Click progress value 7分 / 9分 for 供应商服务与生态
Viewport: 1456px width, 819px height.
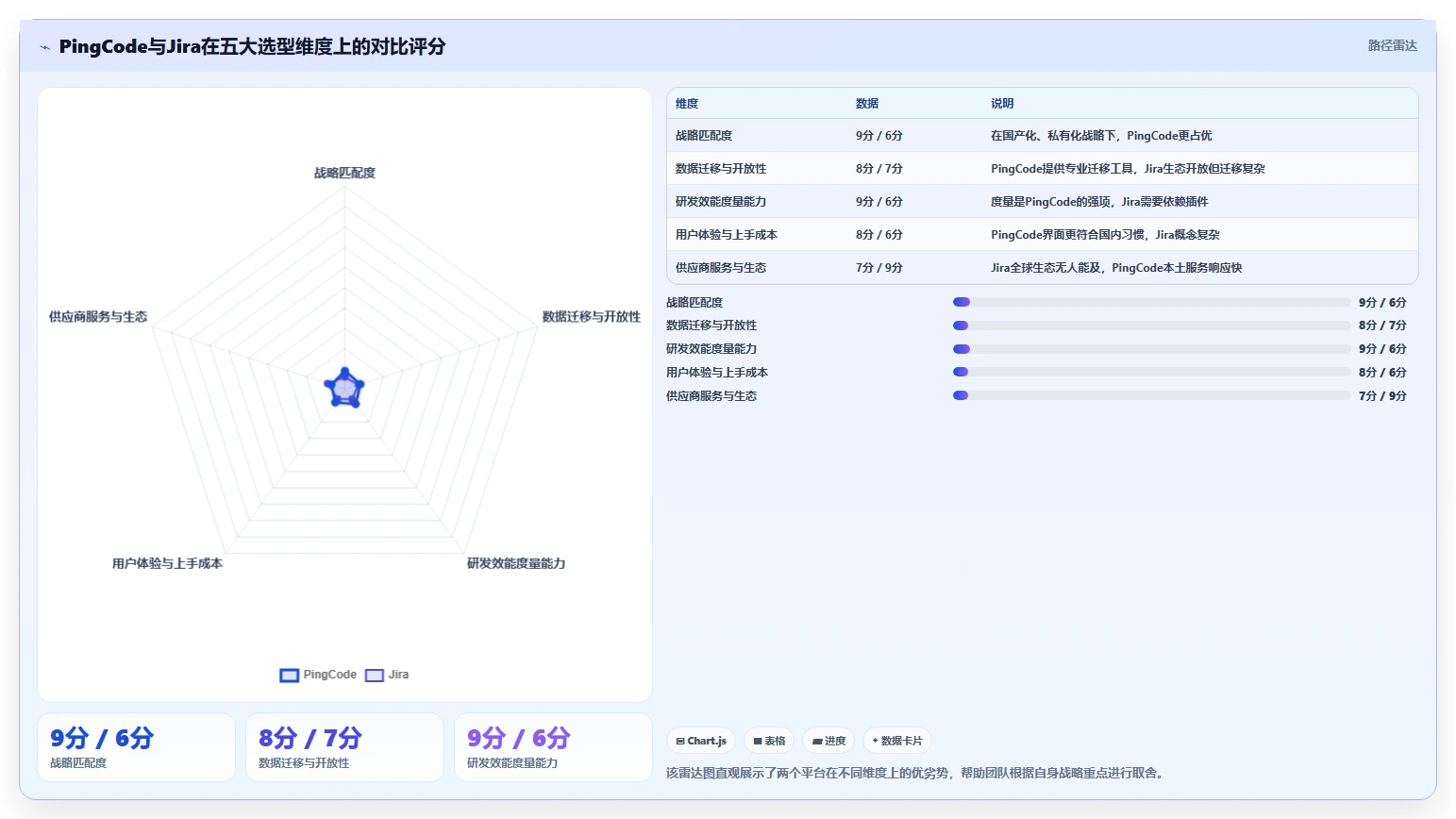(1382, 396)
